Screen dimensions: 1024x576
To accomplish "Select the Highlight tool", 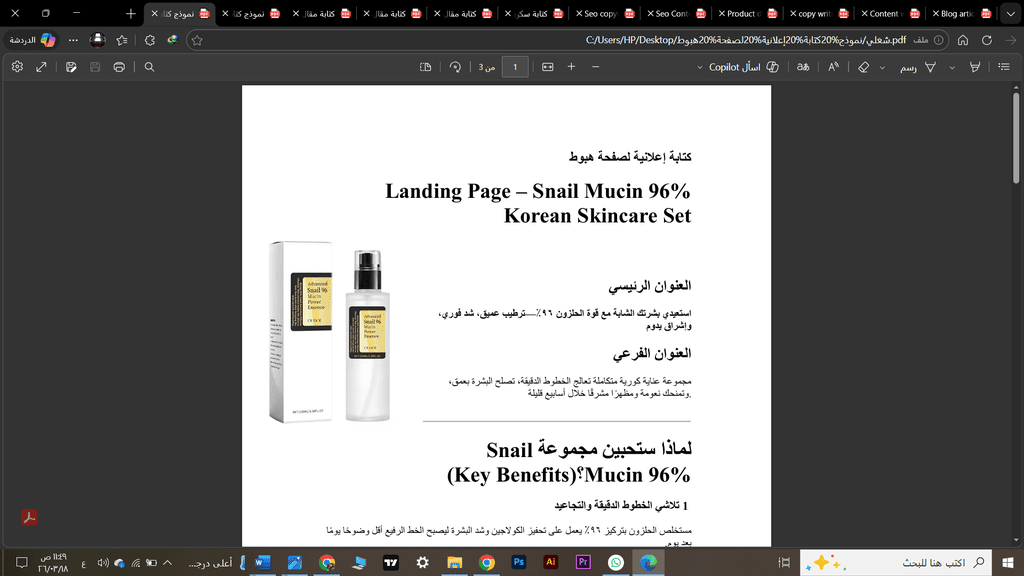I will click(974, 67).
